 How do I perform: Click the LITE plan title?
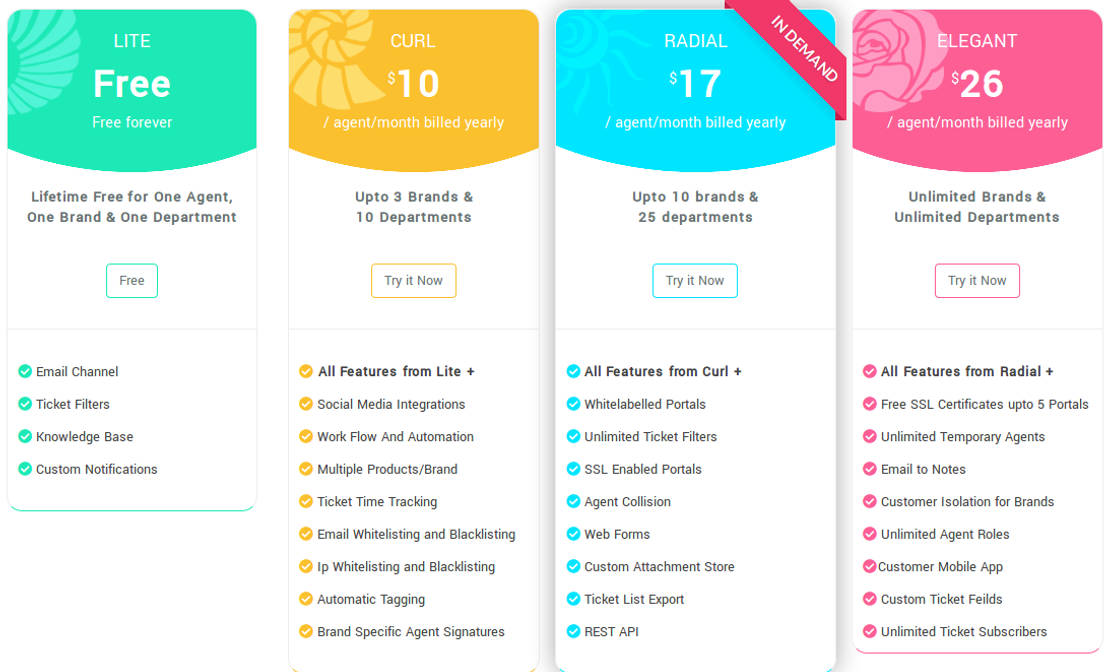tap(132, 41)
